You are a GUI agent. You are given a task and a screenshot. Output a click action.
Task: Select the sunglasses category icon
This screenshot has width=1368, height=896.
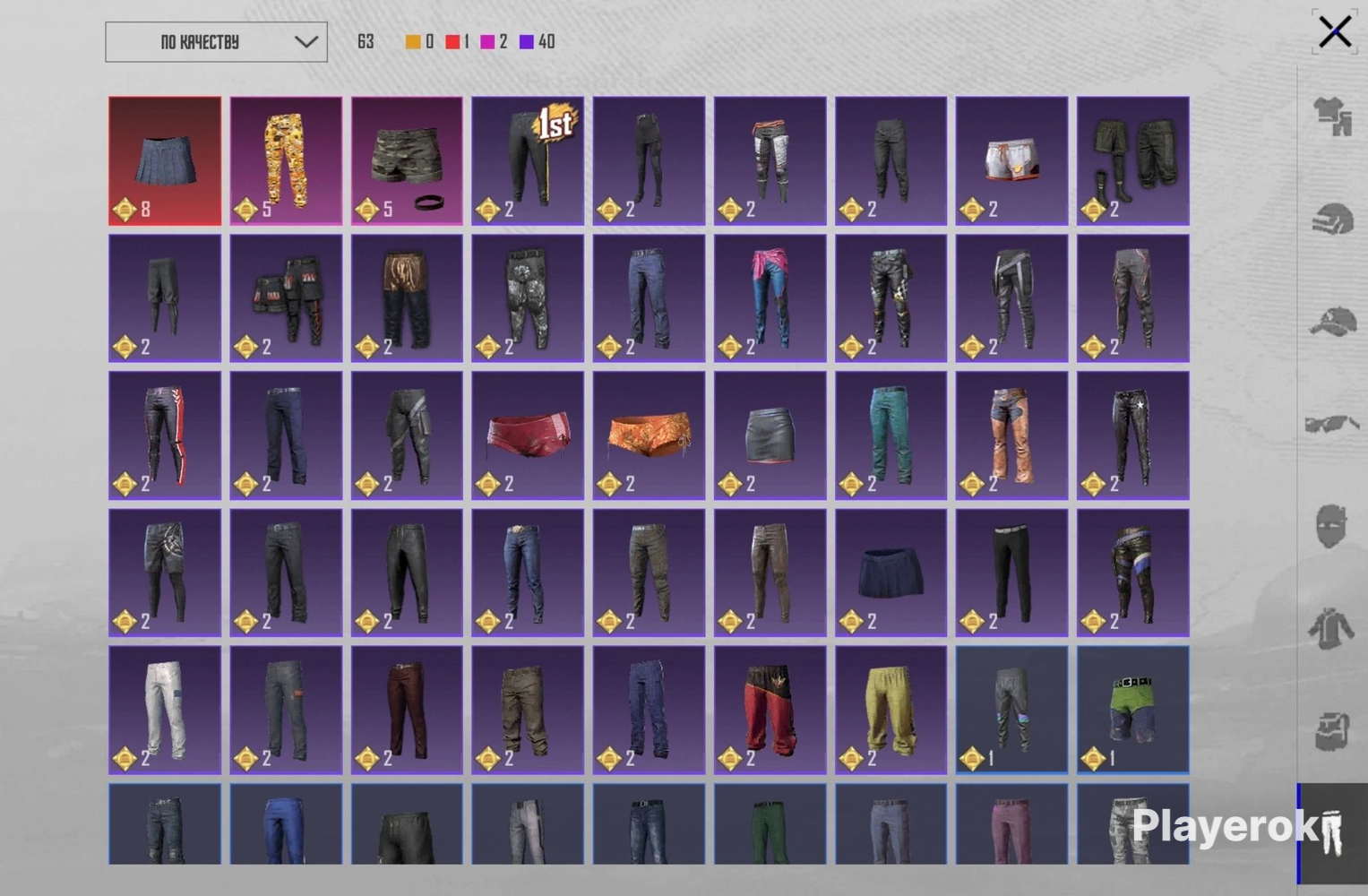pos(1332,423)
